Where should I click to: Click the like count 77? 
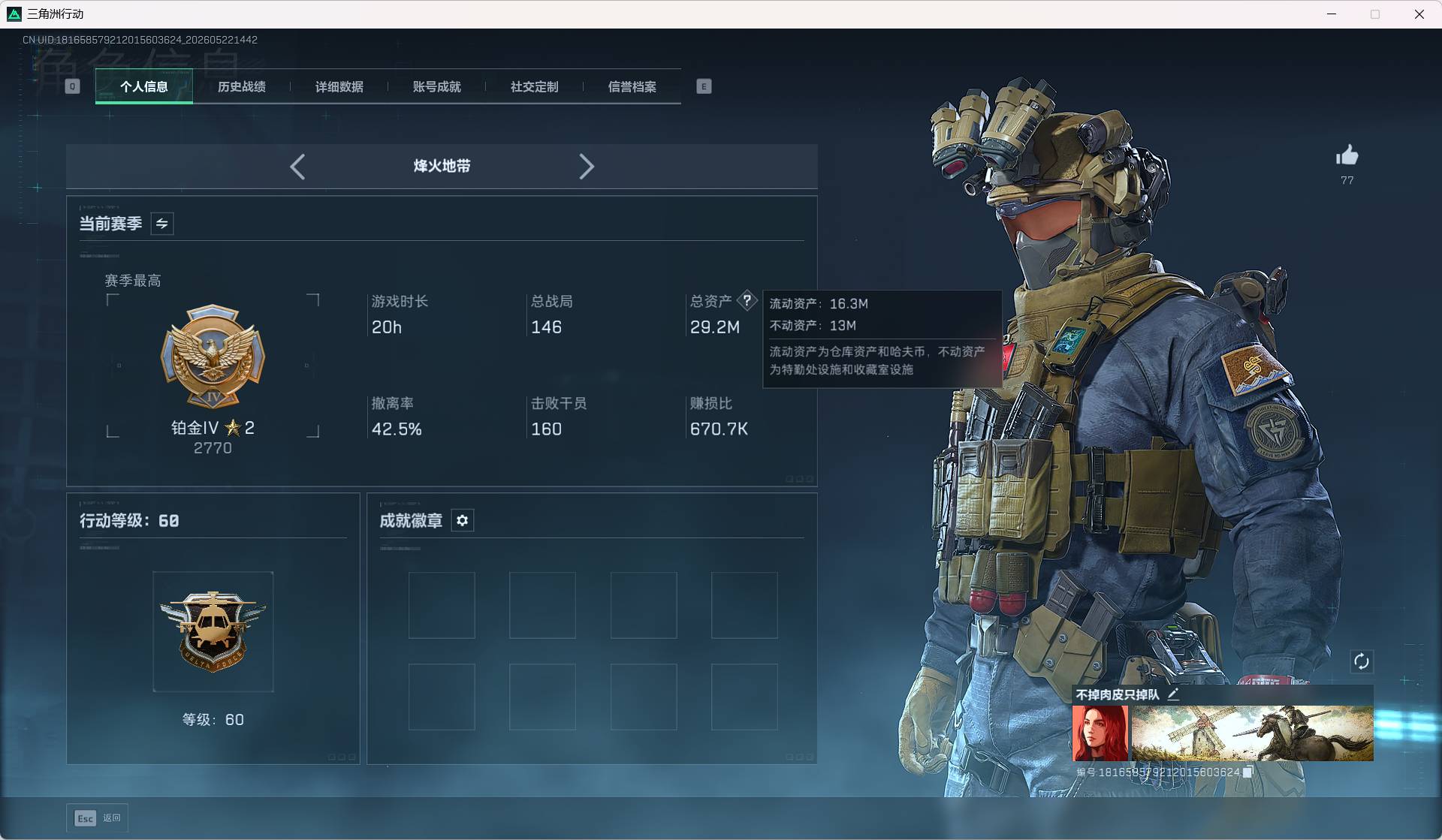tap(1347, 180)
